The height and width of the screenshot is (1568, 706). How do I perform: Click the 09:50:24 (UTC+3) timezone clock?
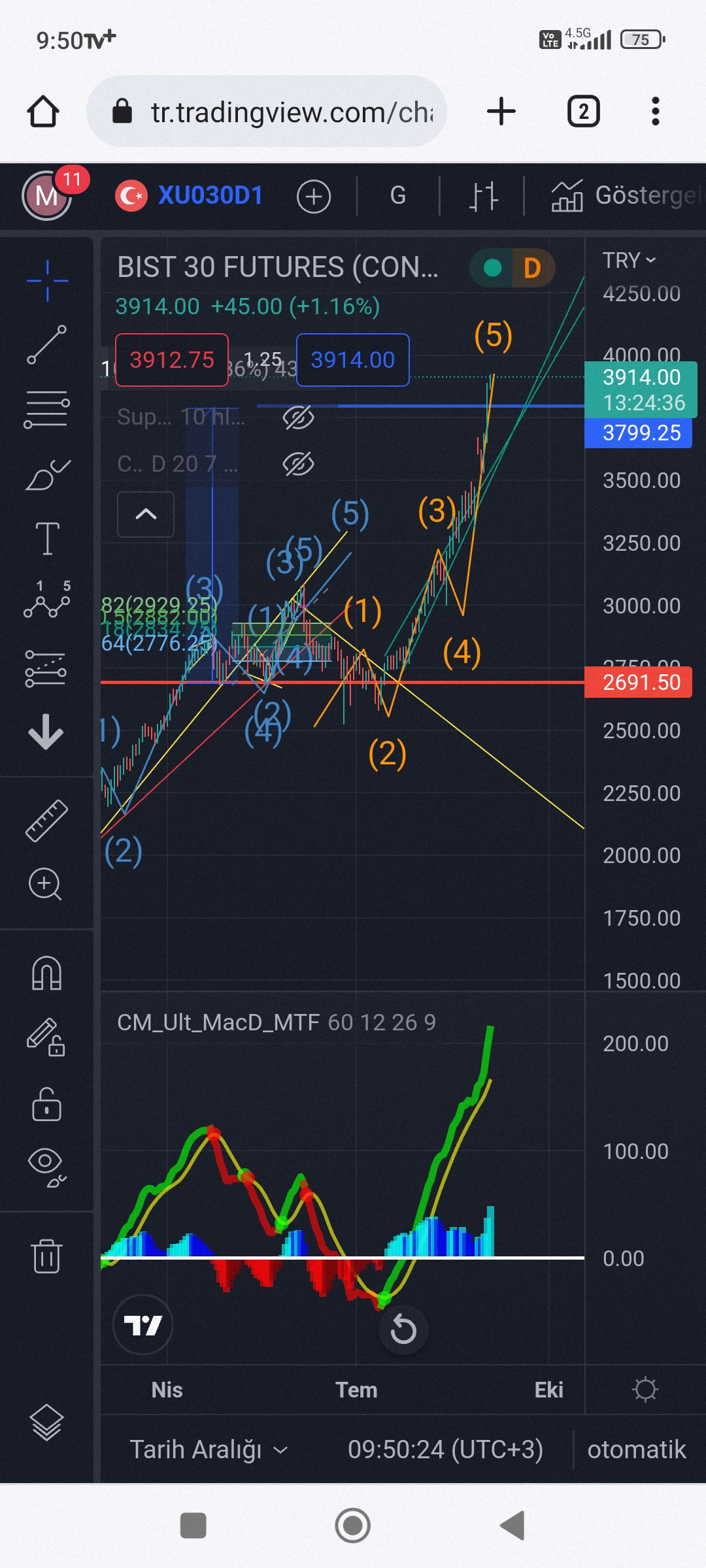point(446,1450)
